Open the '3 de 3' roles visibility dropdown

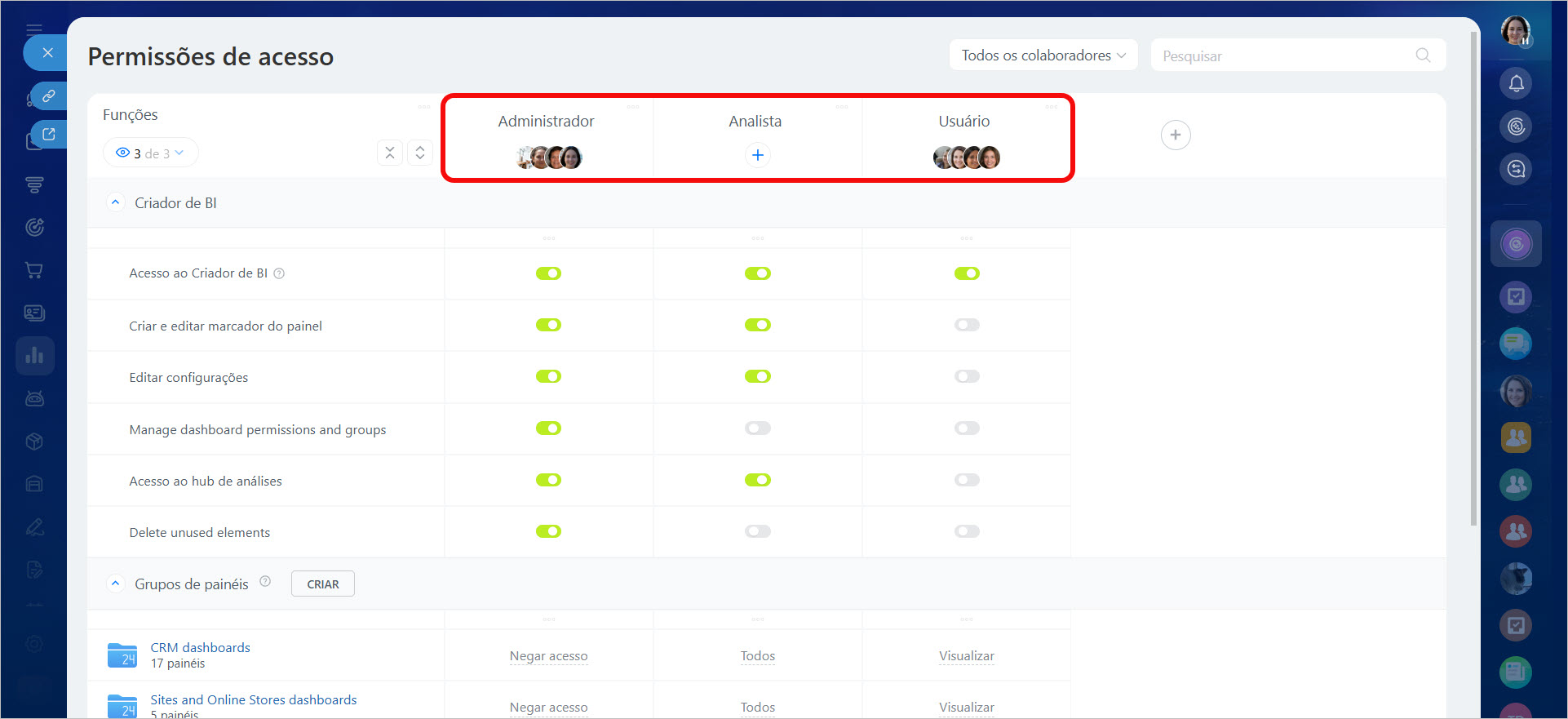(x=151, y=153)
